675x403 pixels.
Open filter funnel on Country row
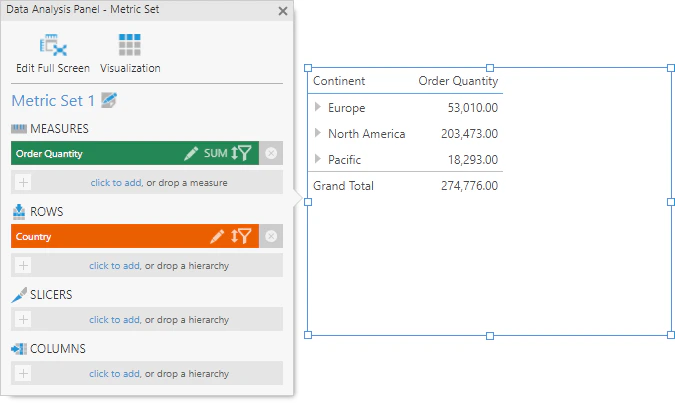coord(245,236)
